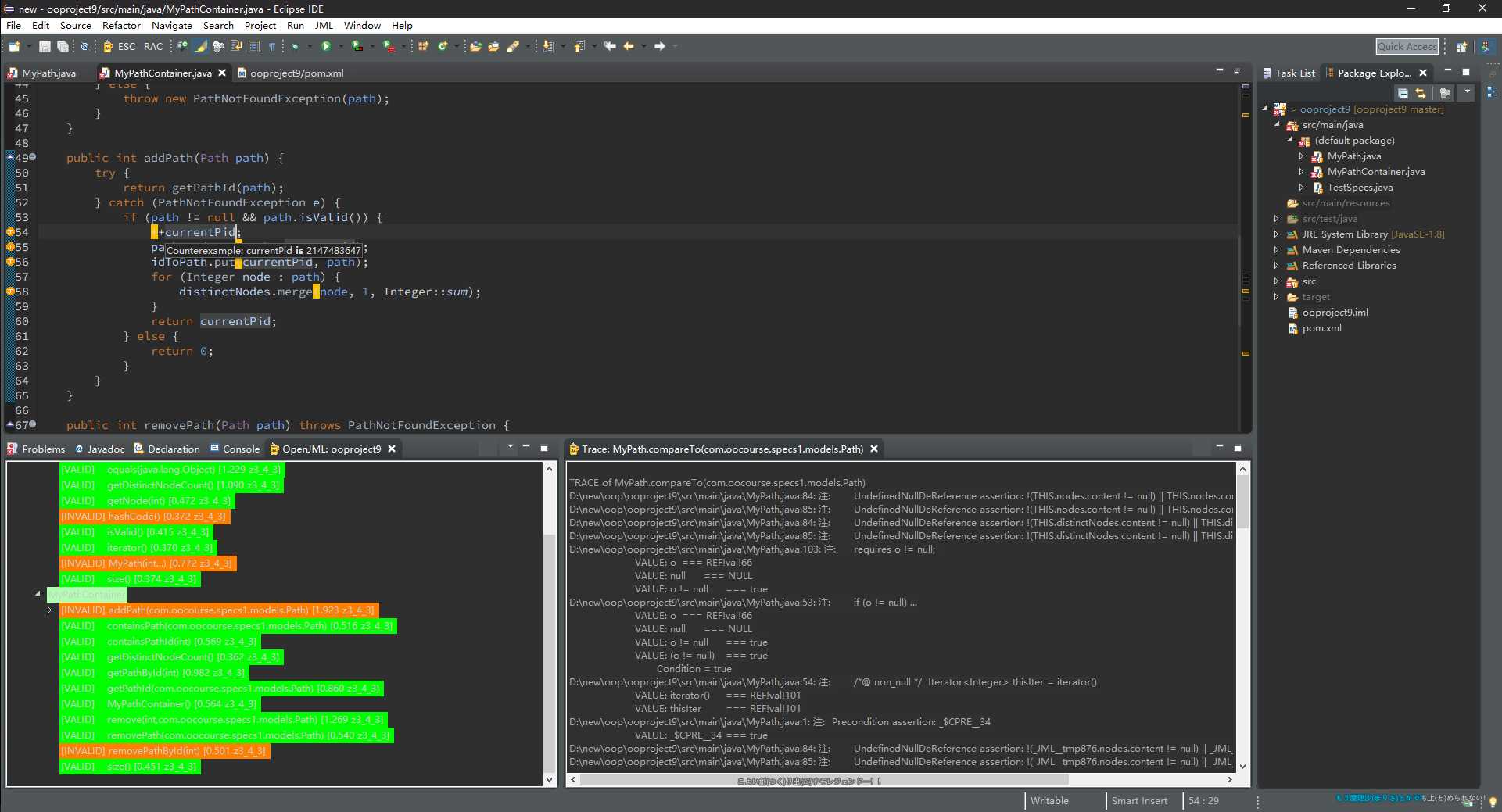Screen dimensions: 1502x812
Task: Click the Save toolbar icon
Action: 45,47
